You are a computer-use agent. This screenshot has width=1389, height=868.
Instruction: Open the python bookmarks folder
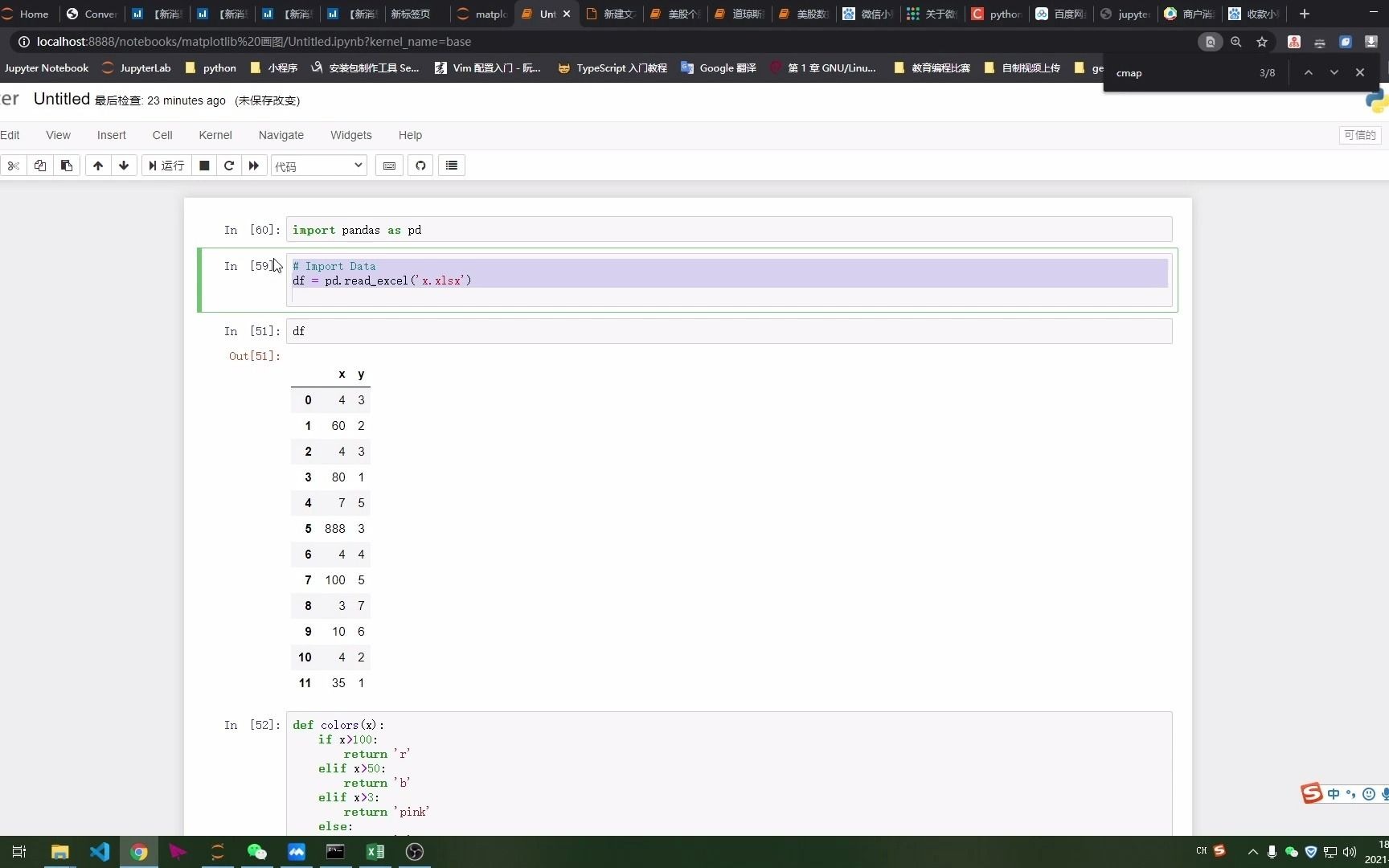[211, 68]
